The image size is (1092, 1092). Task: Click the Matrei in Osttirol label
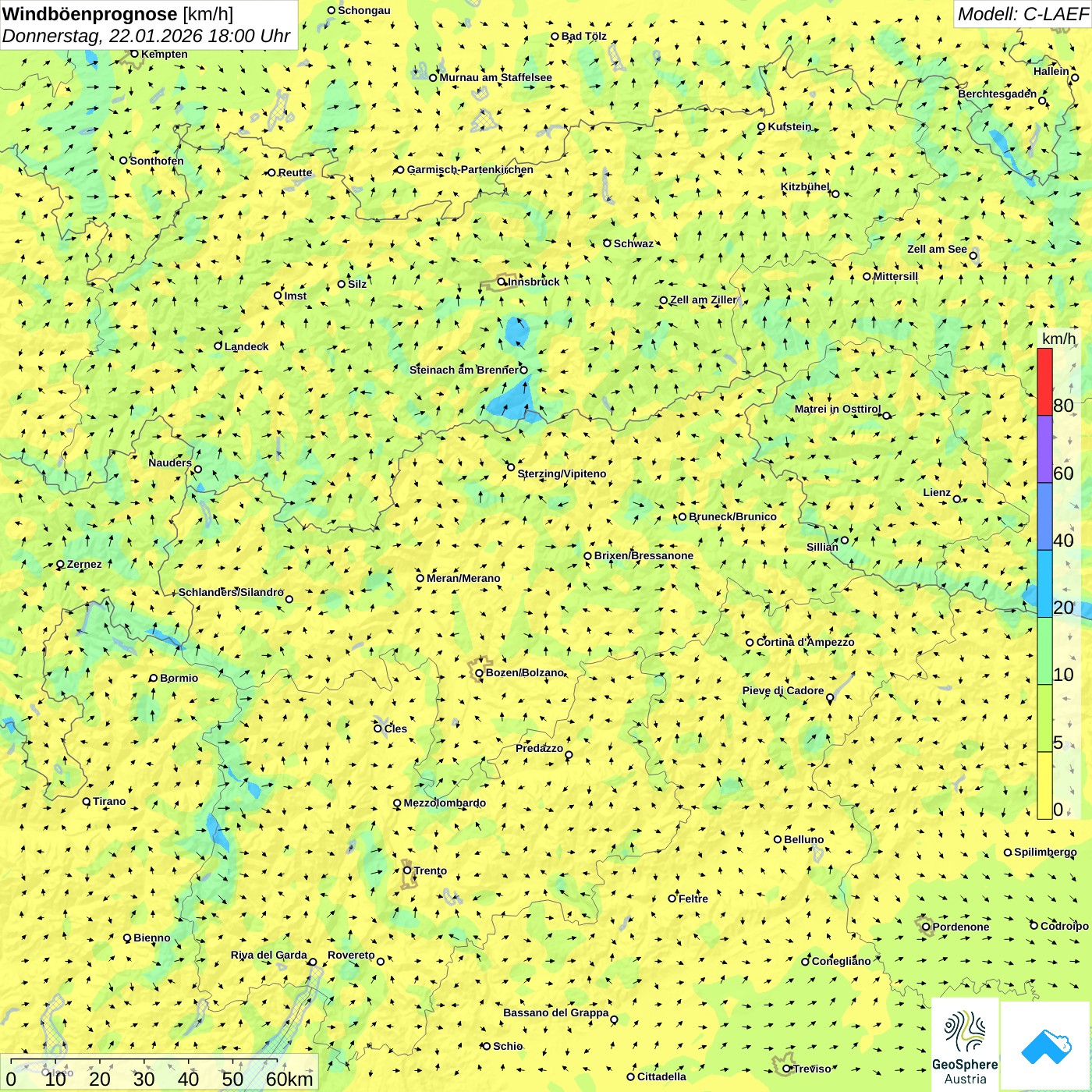point(838,409)
